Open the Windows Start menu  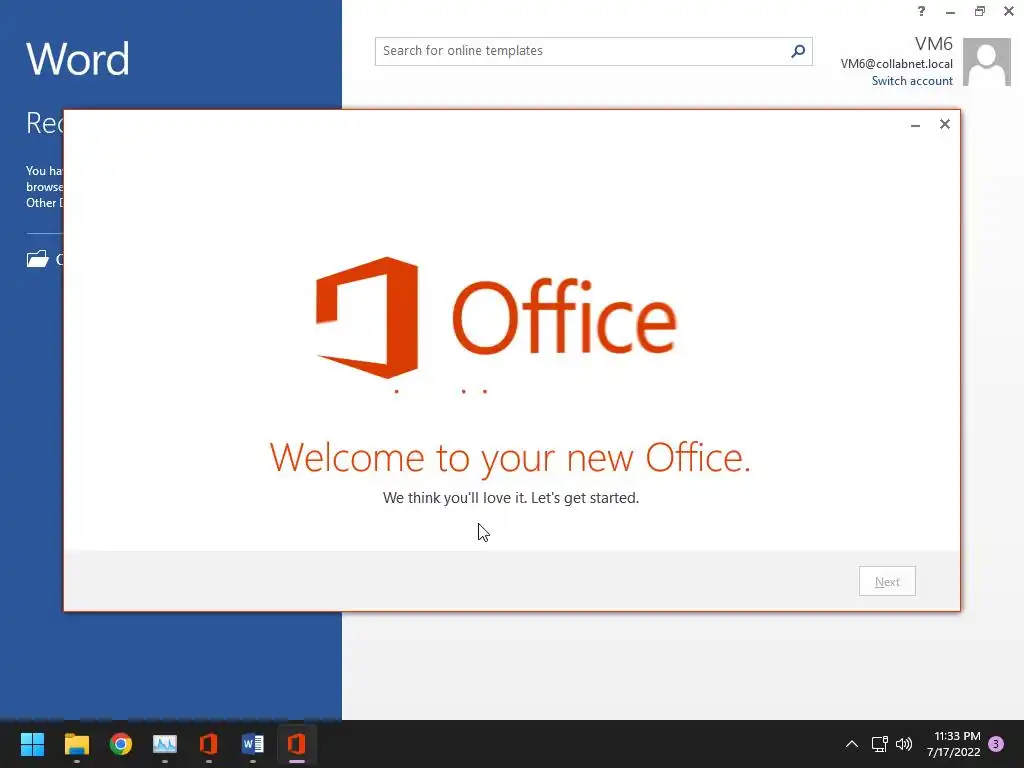point(32,744)
